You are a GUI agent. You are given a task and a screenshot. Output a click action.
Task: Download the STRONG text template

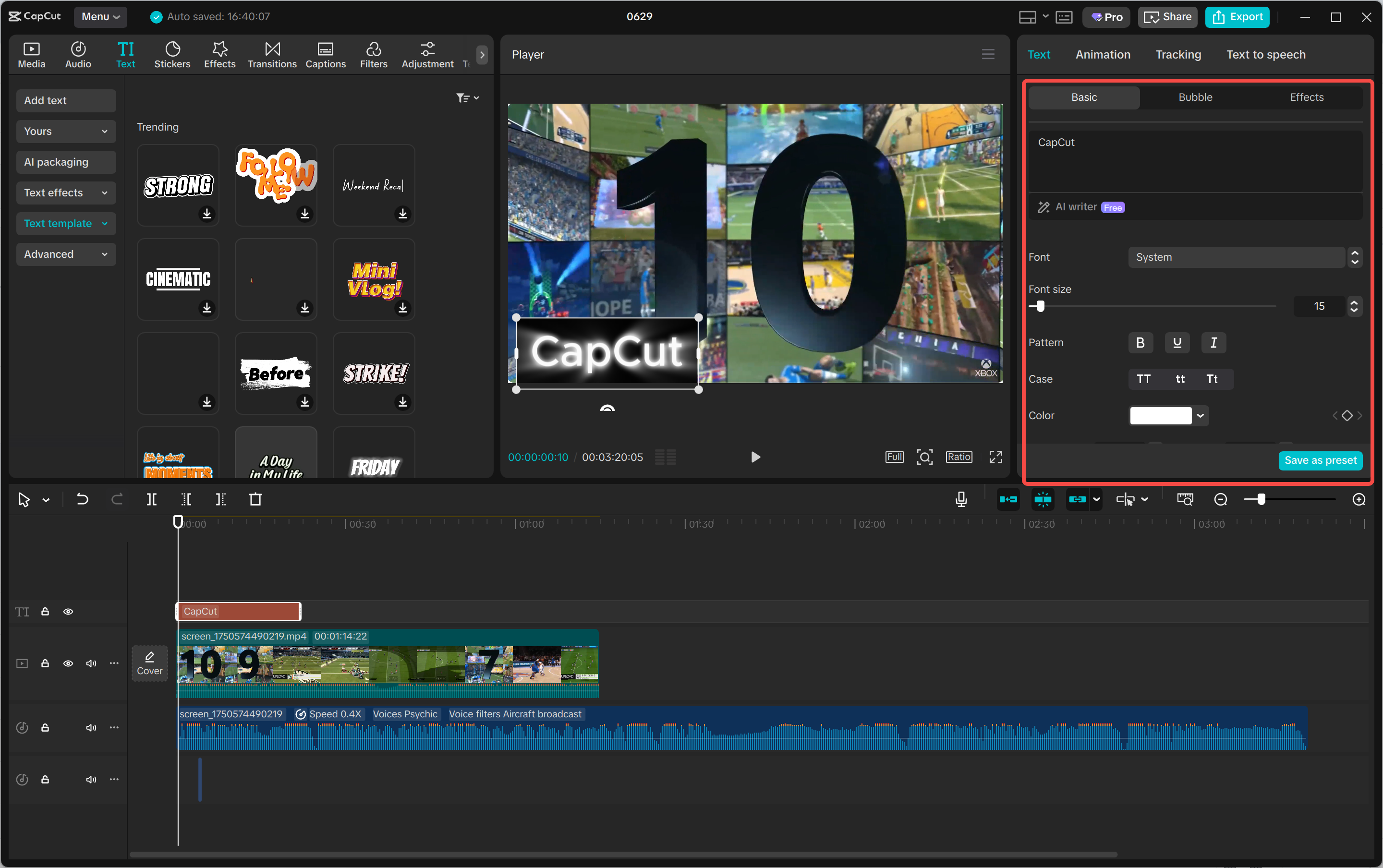[206, 214]
